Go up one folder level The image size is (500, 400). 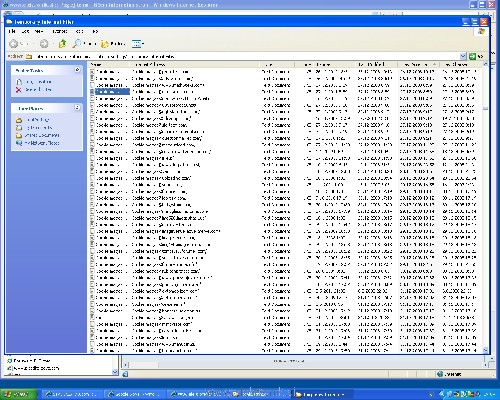click(62, 44)
